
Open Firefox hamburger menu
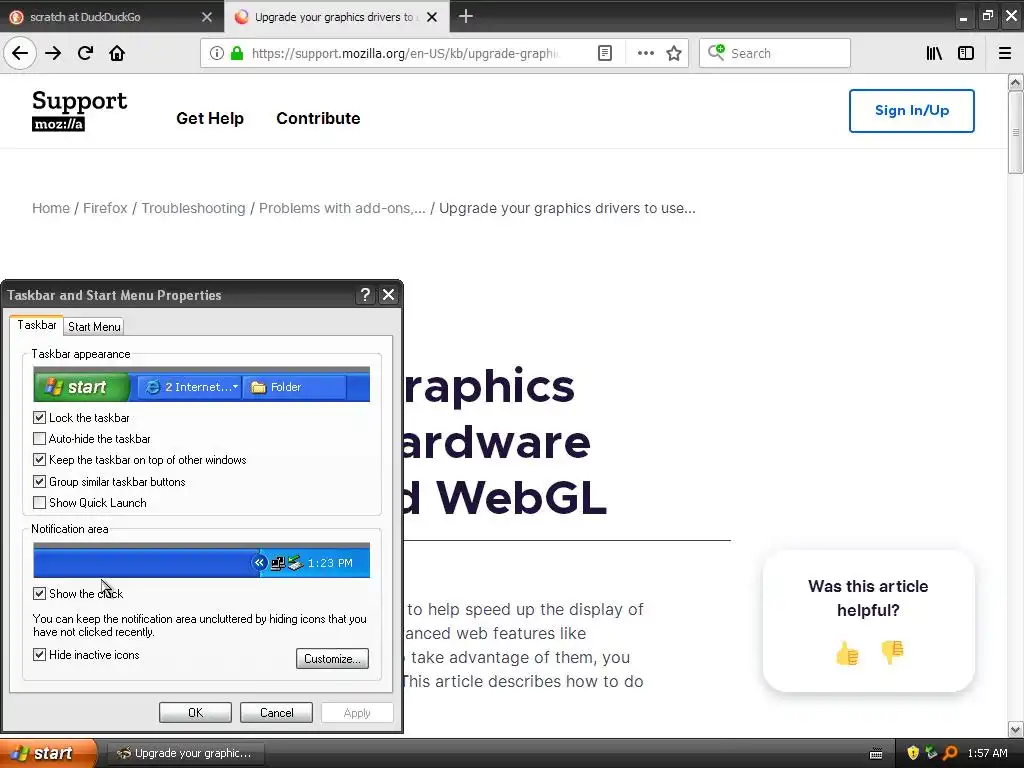[x=1004, y=53]
